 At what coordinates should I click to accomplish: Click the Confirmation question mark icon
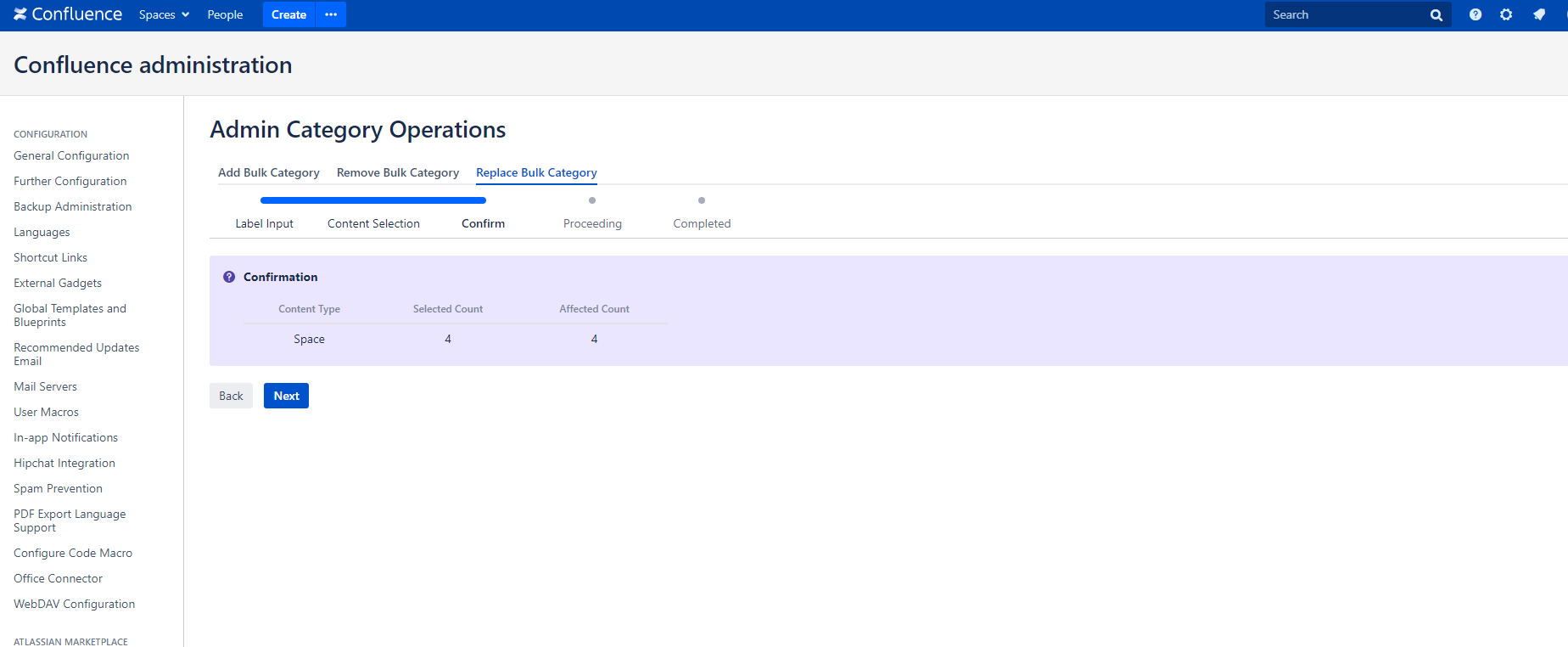pyautogui.click(x=229, y=277)
